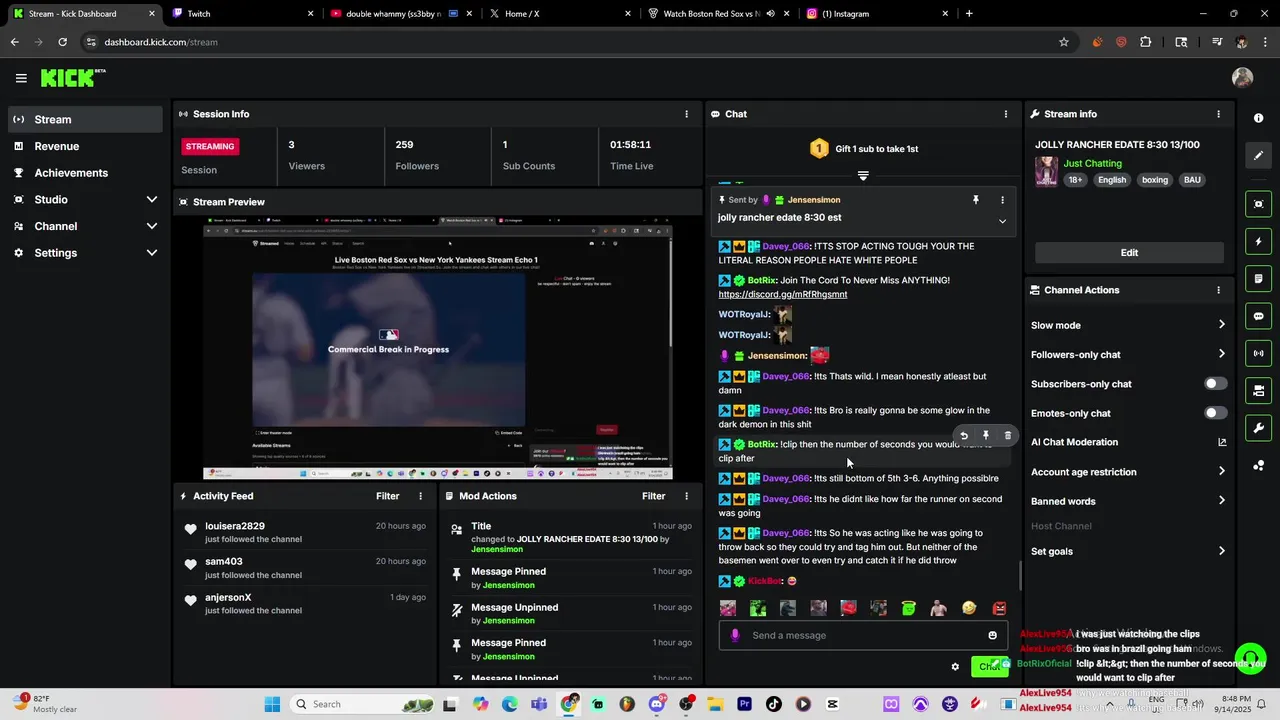The image size is (1280, 720).
Task: Open Activity Feed options menu
Action: 420,496
